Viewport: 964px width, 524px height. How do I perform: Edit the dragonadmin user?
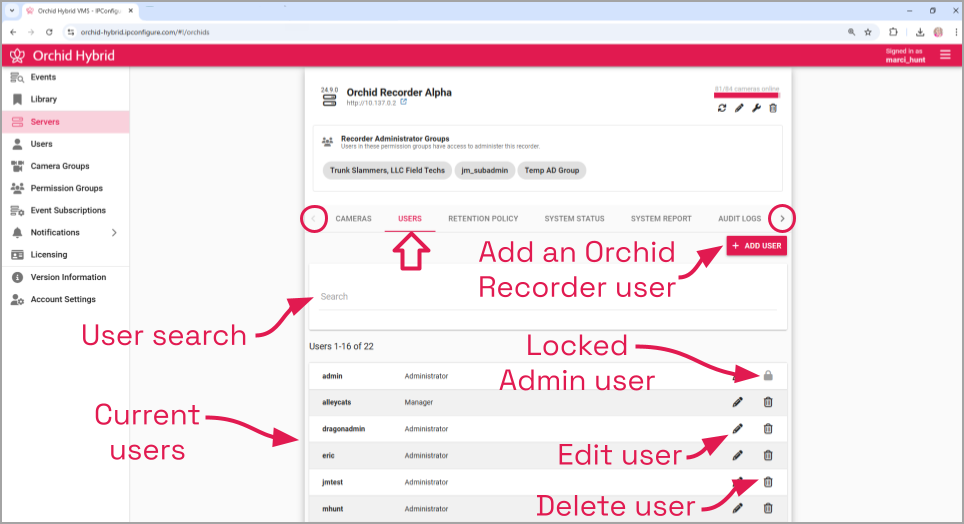738,429
